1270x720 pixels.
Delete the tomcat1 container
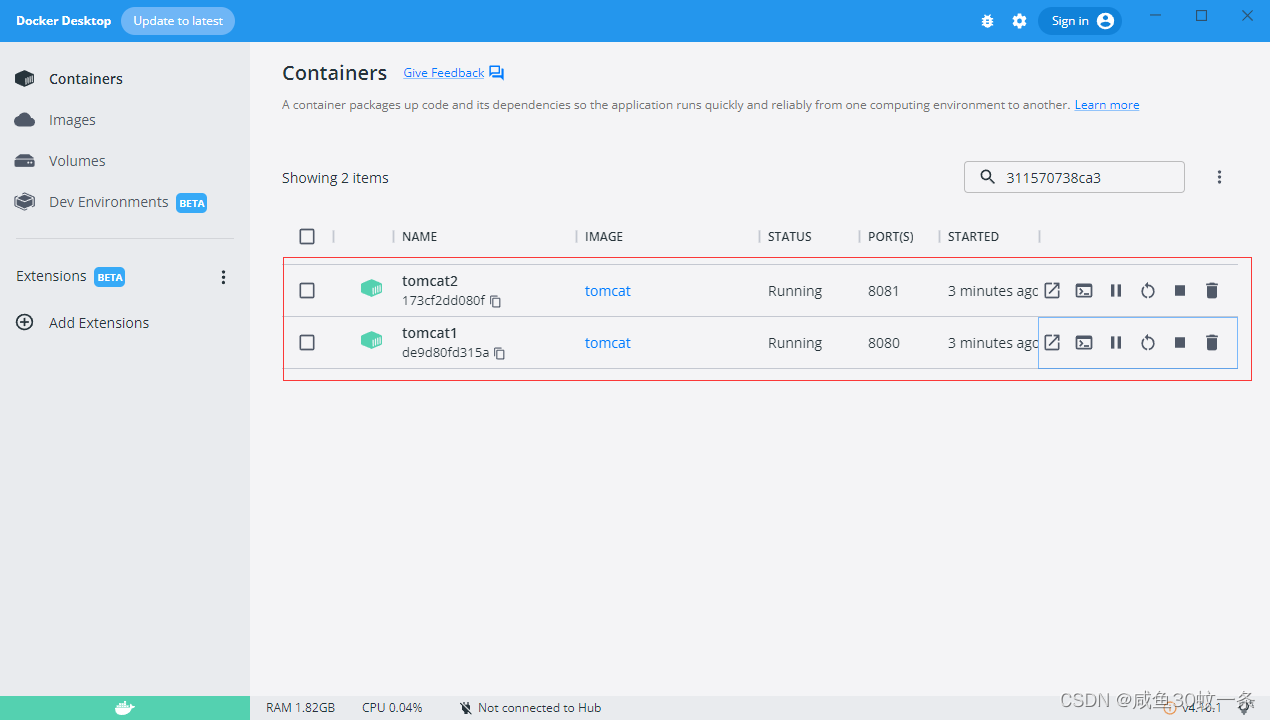point(1211,342)
